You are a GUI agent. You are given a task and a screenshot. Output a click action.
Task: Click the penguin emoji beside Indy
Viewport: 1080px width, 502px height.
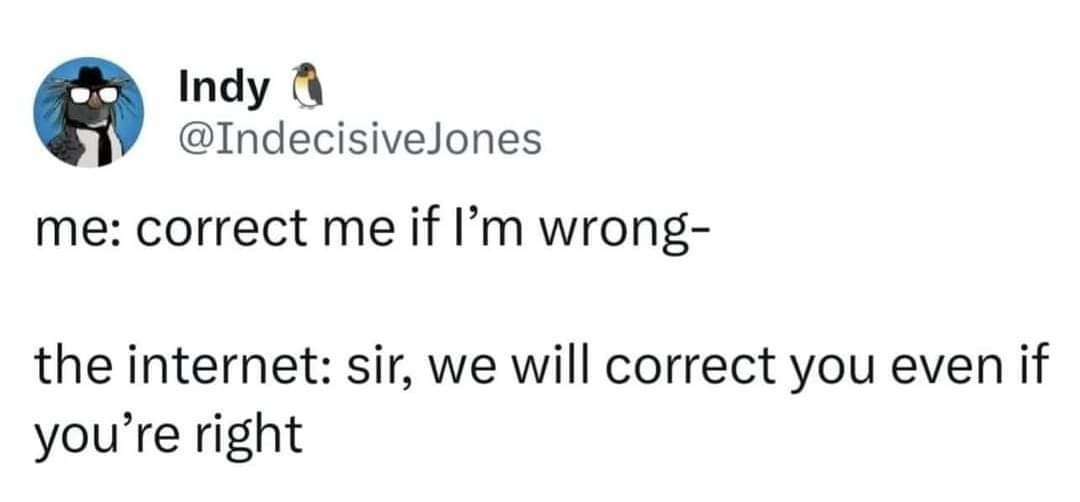point(307,87)
